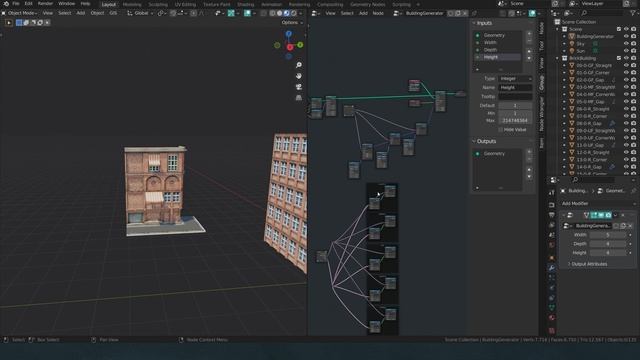Switch perspective/orthographic grid gizmo icon

[299, 98]
